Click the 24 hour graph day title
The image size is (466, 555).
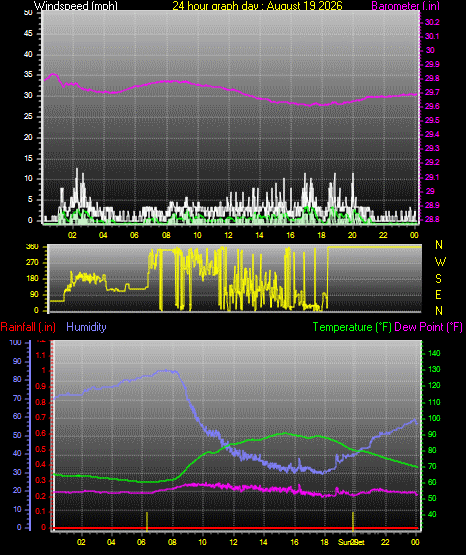point(258,5)
